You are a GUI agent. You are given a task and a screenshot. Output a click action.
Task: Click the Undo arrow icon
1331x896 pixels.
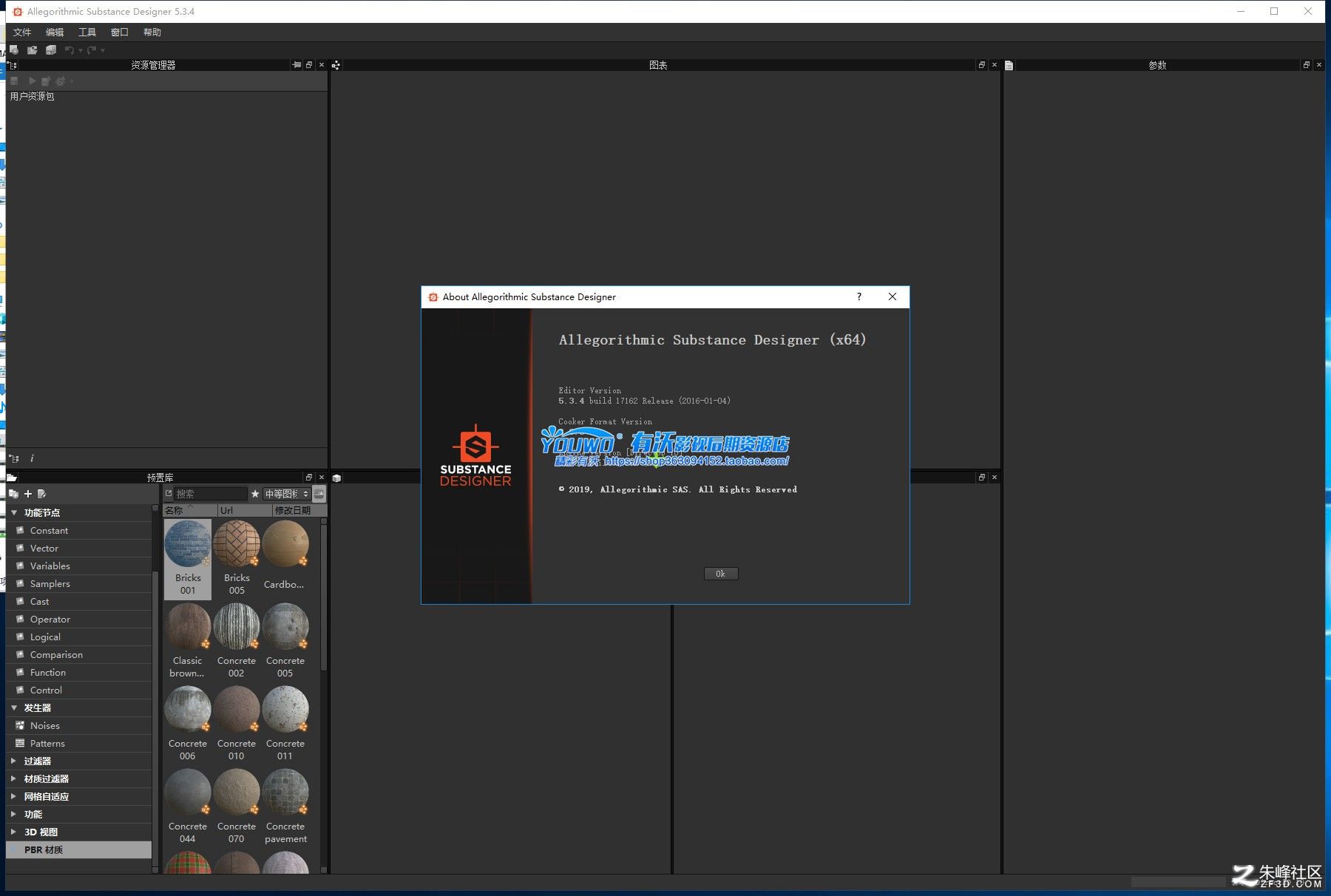pyautogui.click(x=70, y=50)
